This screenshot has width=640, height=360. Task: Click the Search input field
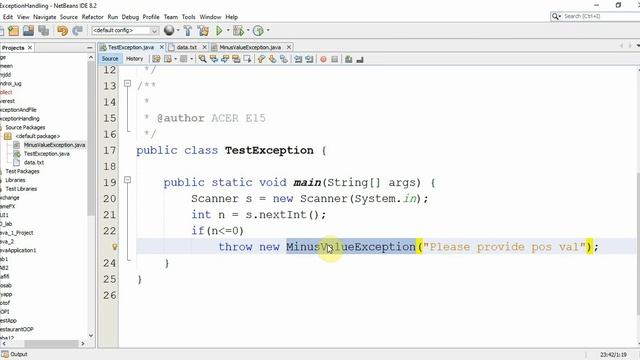(600, 16)
